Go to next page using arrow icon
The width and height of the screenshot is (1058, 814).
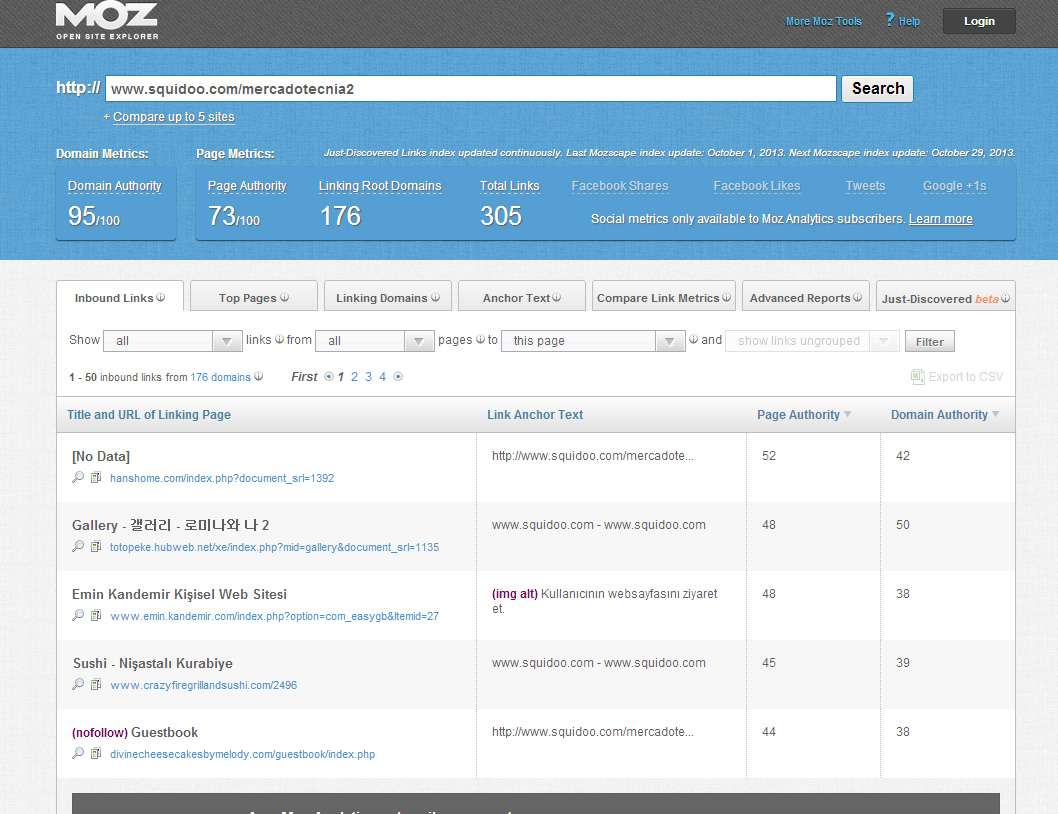click(398, 377)
